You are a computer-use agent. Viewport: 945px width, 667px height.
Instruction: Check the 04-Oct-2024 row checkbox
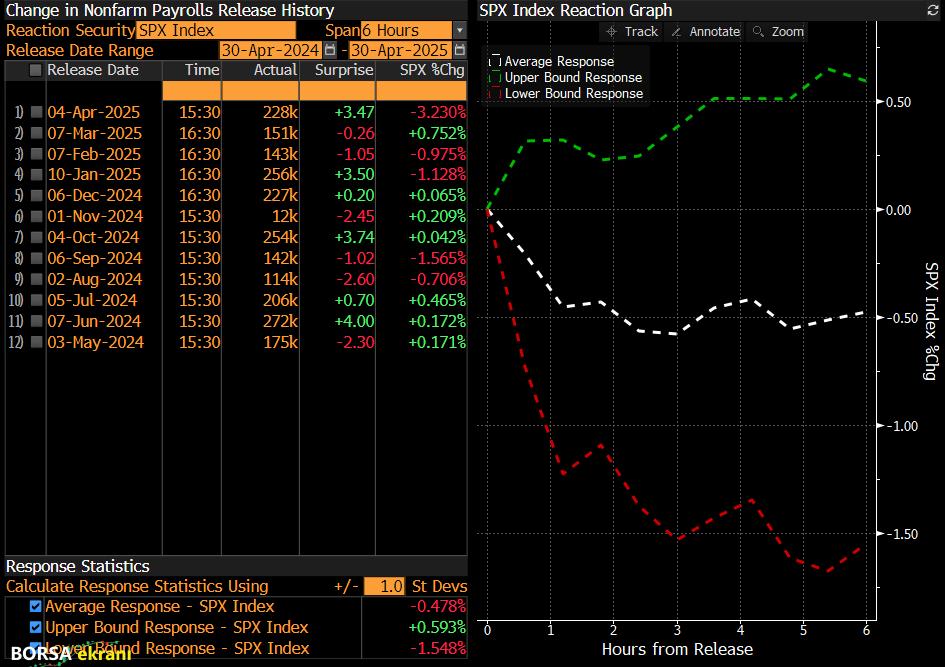[37, 237]
